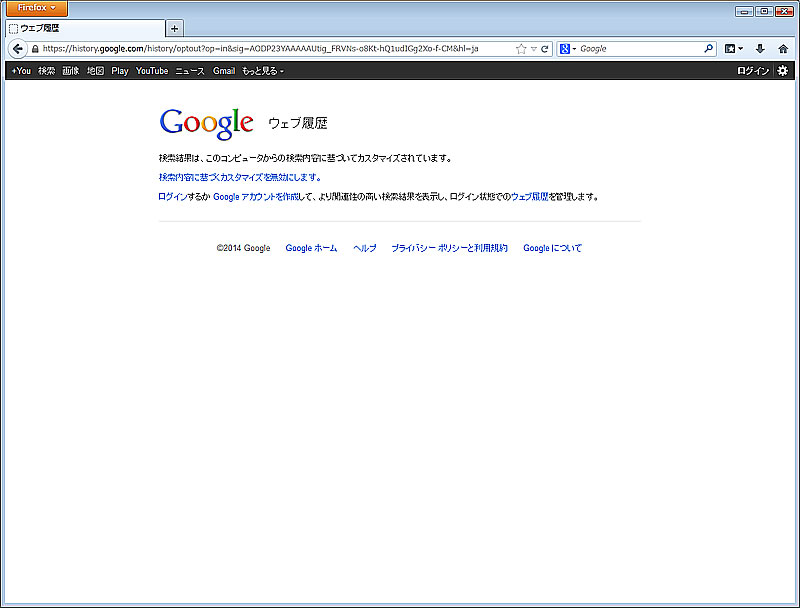Viewport: 800px width, 608px height.
Task: Bookmark this page with the star icon
Action: click(x=521, y=49)
